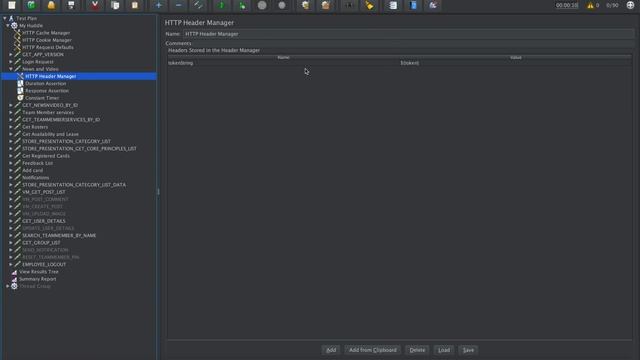Click the globe icon at top right
The image size is (640, 360).
click(630, 5)
